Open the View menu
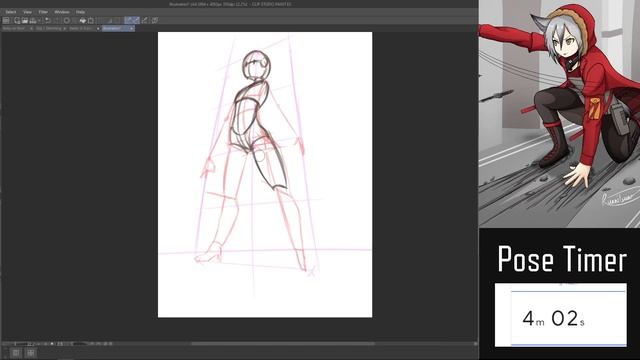This screenshot has height=360, width=640. tap(27, 12)
